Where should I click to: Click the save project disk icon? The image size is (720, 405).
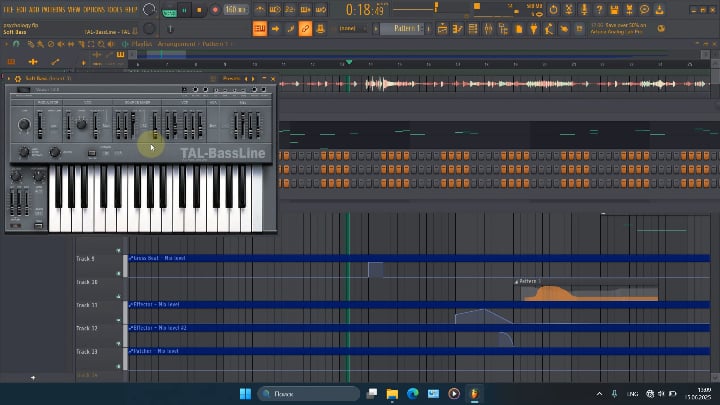(614, 10)
